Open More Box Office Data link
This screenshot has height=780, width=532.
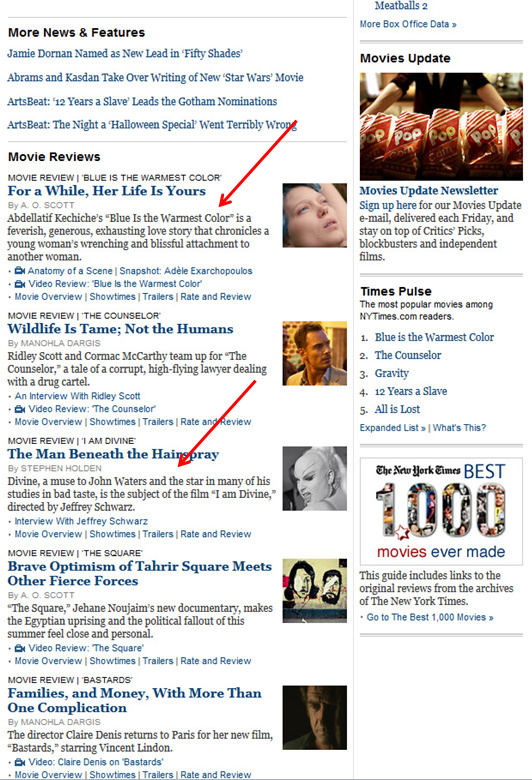pyautogui.click(x=408, y=24)
